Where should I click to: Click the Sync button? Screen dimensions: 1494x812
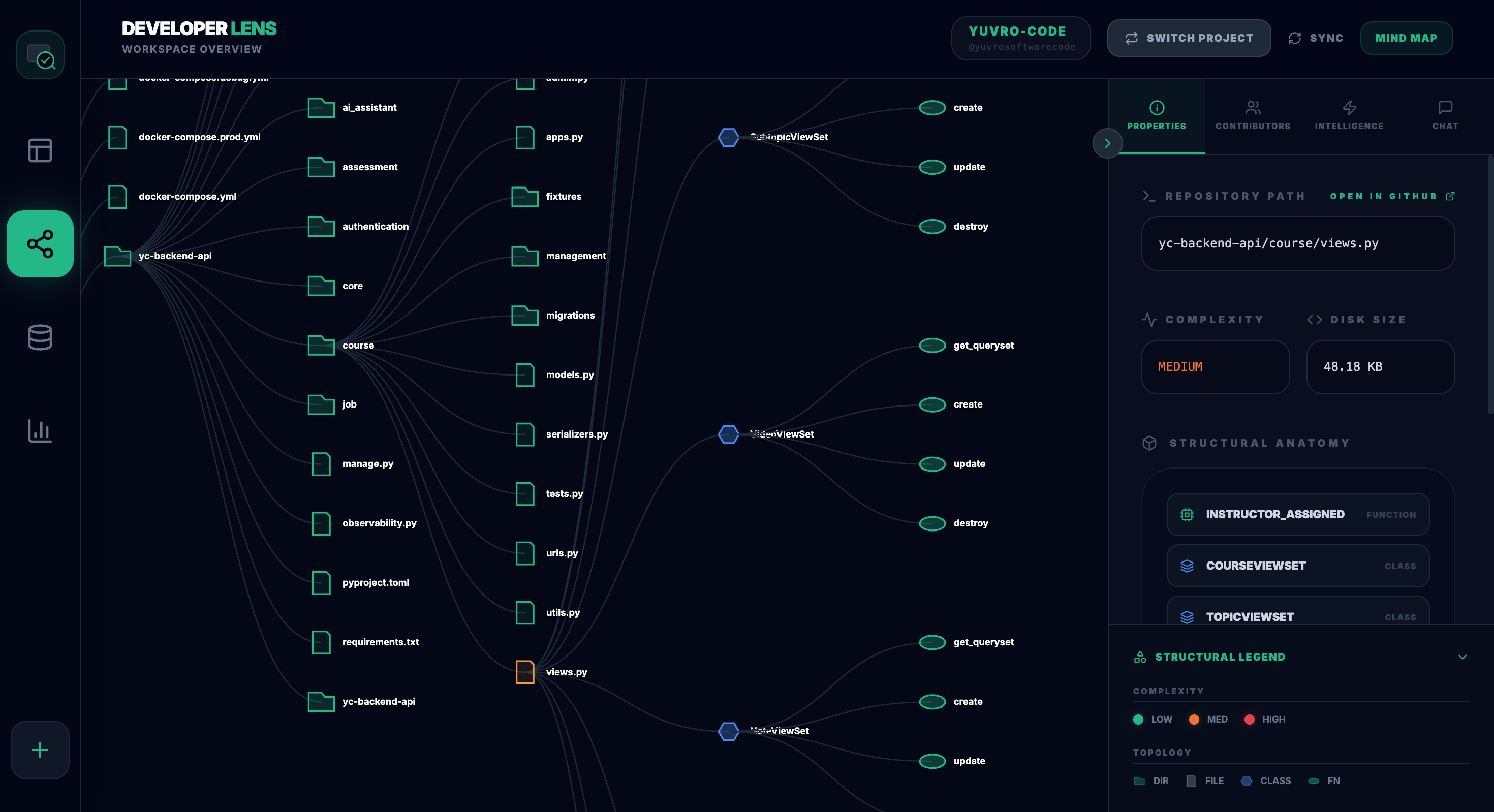tap(1315, 38)
